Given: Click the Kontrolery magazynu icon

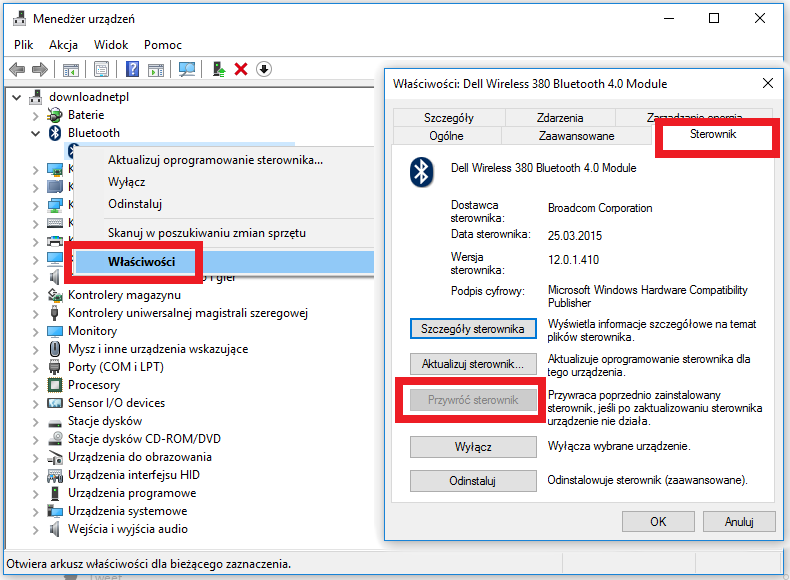Looking at the screenshot, I should (54, 295).
